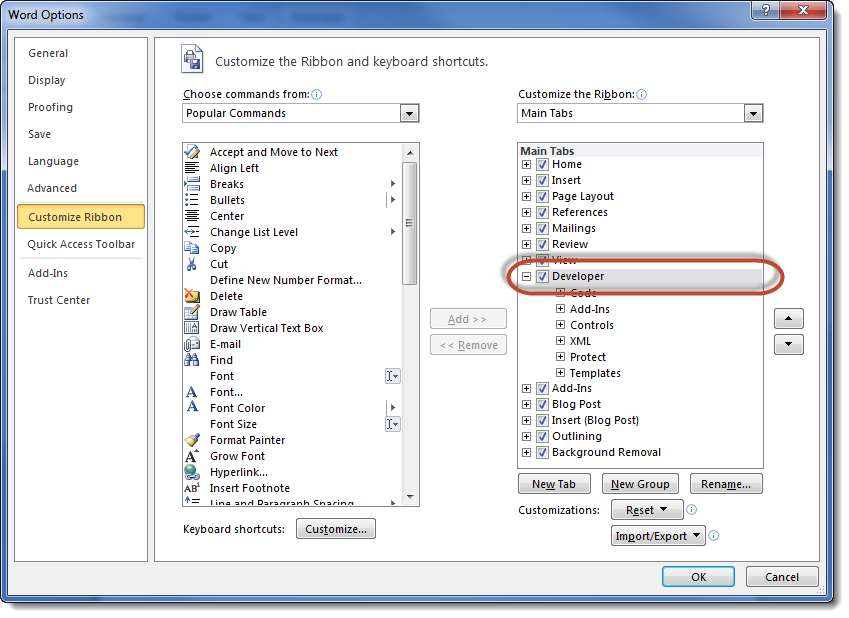Expand the Controls group under Developer

coord(561,325)
